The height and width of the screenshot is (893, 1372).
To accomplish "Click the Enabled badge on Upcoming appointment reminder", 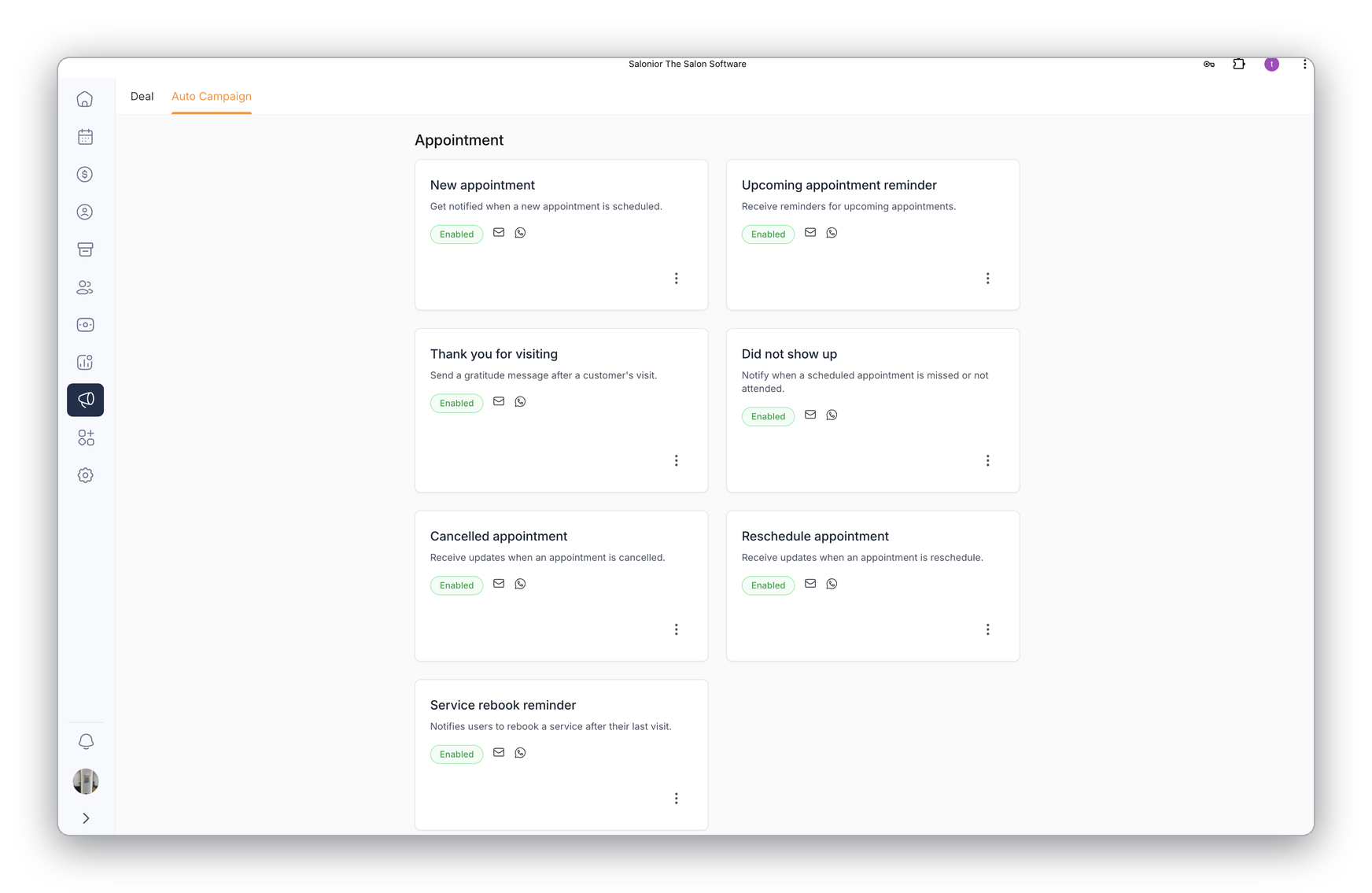I will tap(768, 234).
